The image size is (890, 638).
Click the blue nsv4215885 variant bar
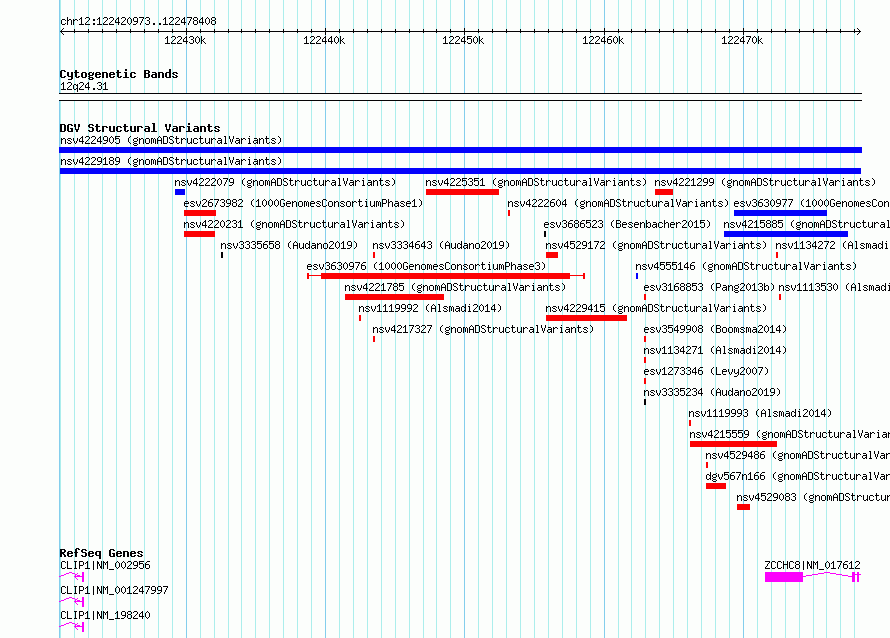(x=786, y=234)
